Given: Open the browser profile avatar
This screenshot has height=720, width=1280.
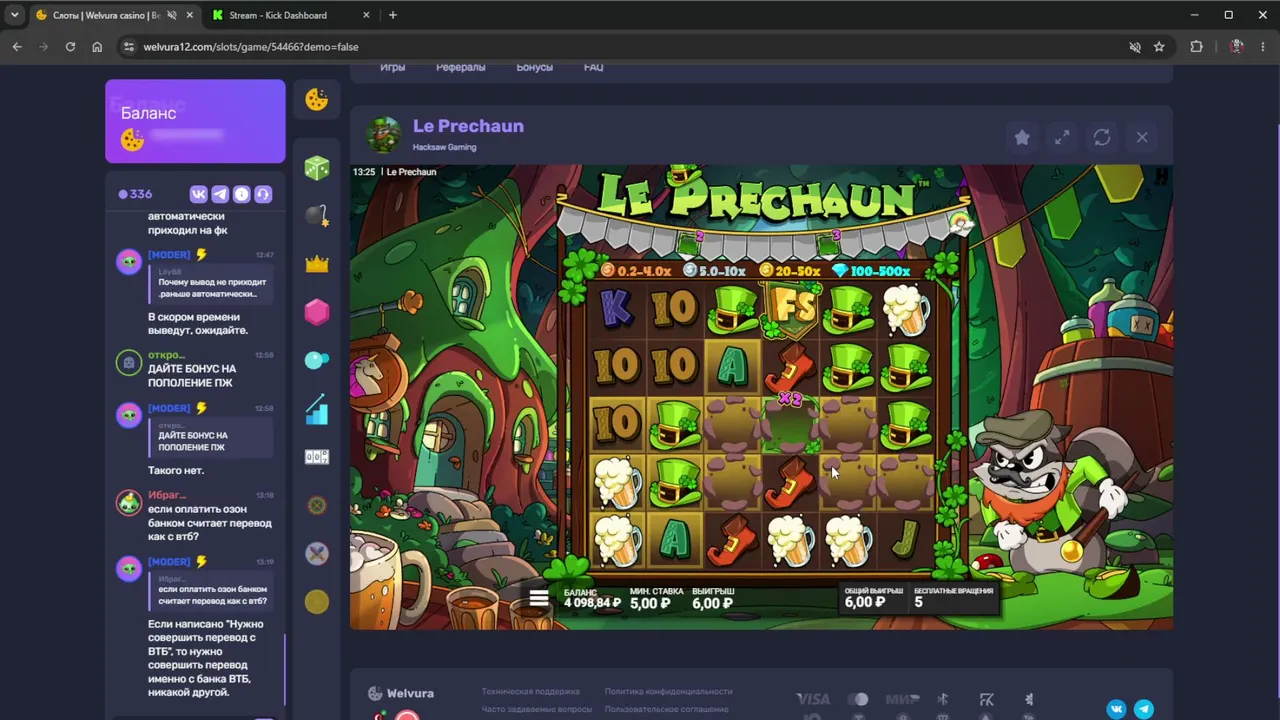Looking at the screenshot, I should [1237, 47].
